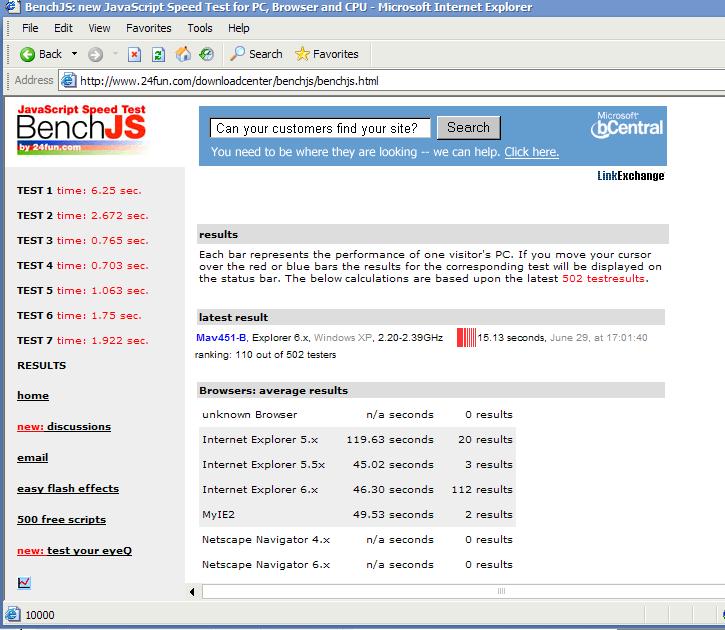Open Favorites star toolbar button
The width and height of the screenshot is (725, 630).
[326, 54]
